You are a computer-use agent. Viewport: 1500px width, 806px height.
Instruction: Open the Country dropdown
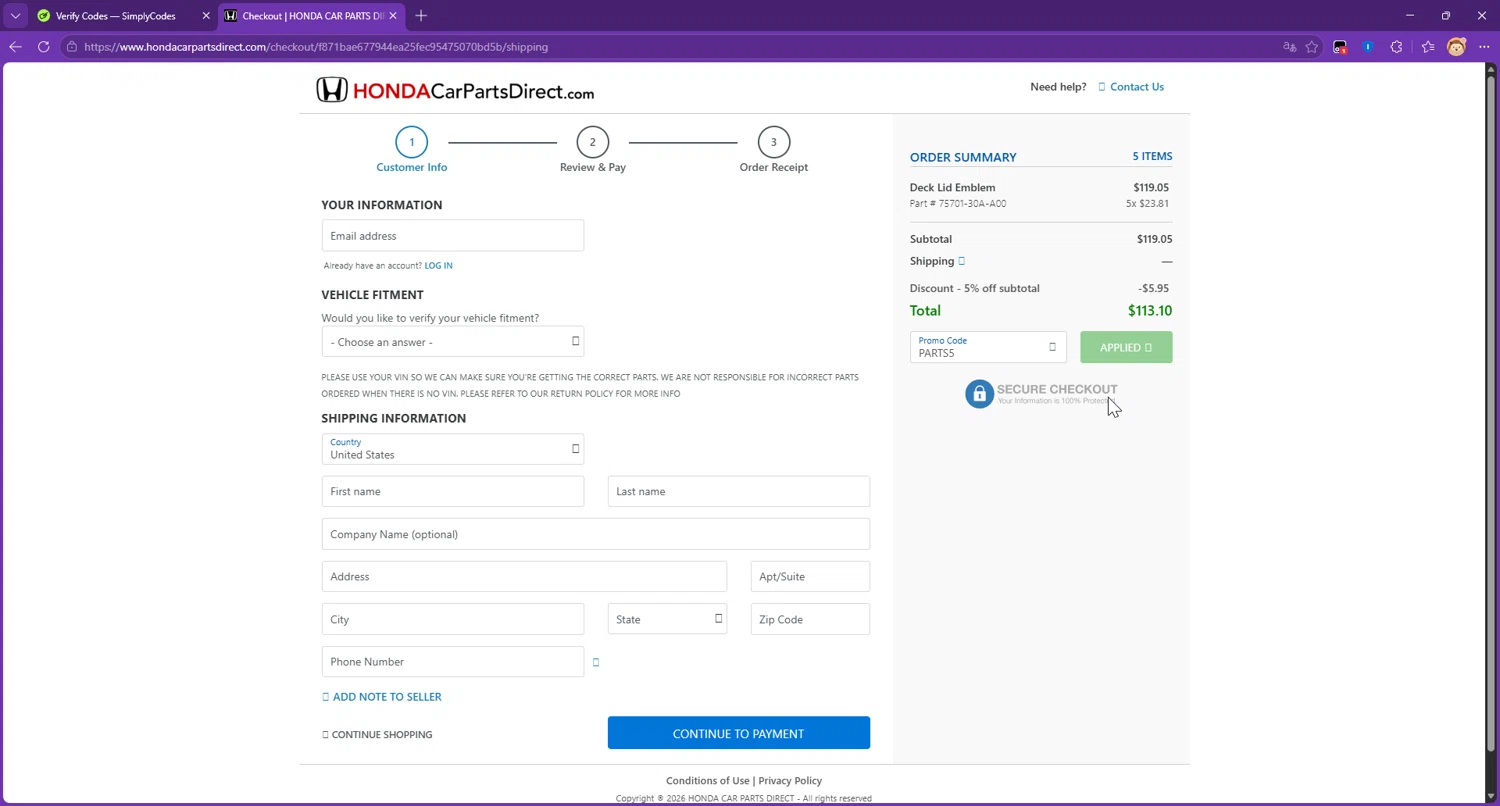(x=453, y=449)
